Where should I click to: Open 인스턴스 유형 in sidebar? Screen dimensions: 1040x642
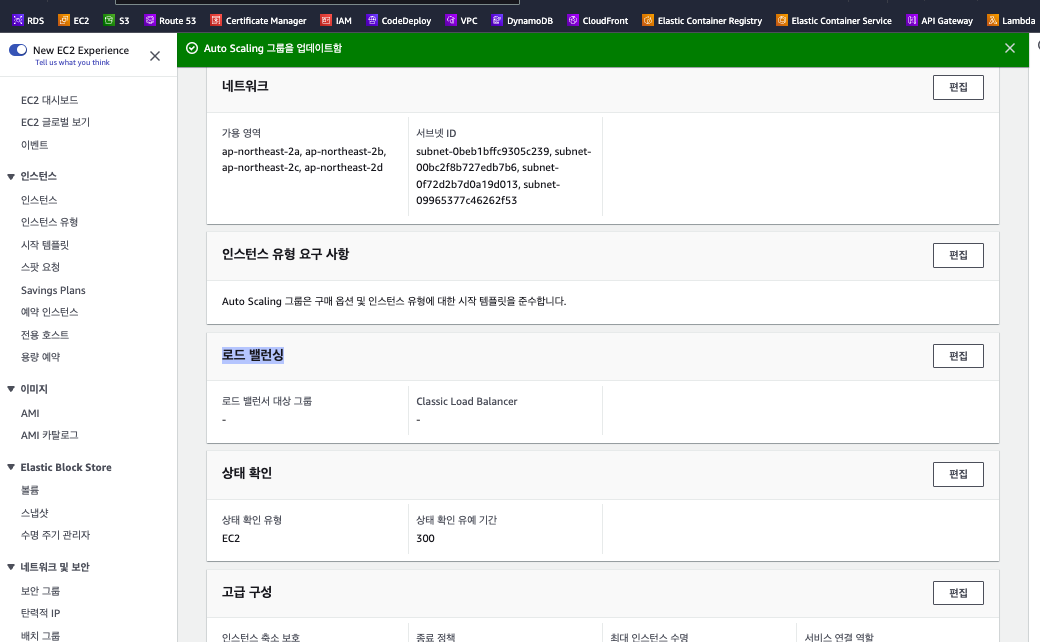click(x=50, y=222)
